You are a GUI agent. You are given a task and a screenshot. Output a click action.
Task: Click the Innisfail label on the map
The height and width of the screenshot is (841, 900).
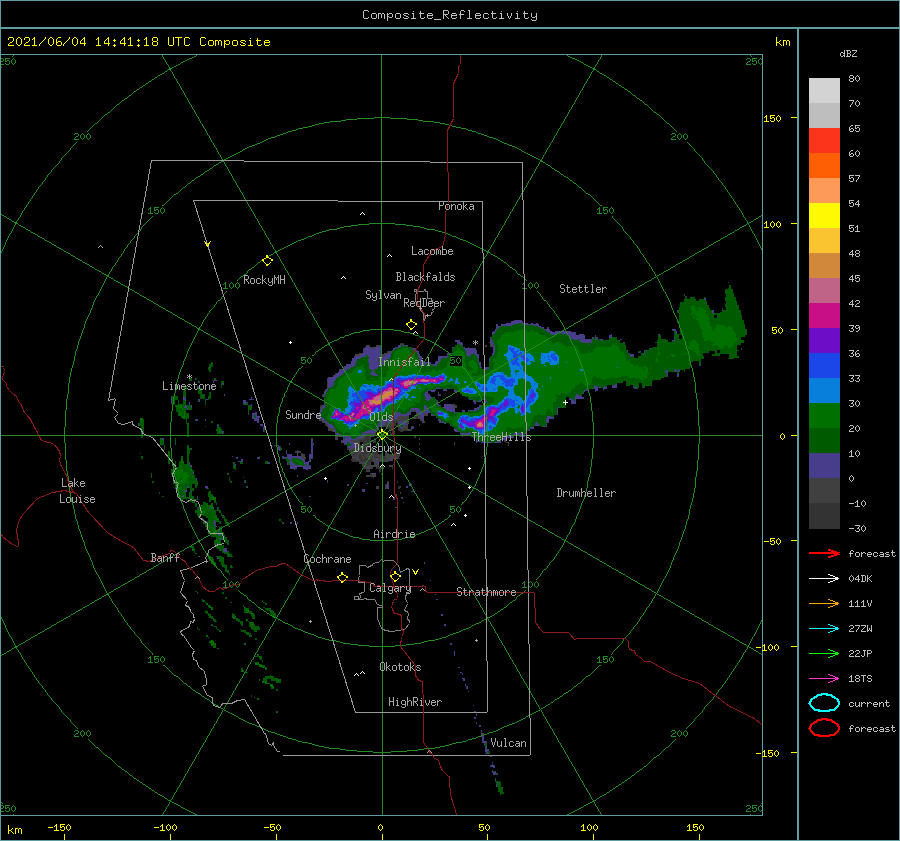tap(404, 362)
